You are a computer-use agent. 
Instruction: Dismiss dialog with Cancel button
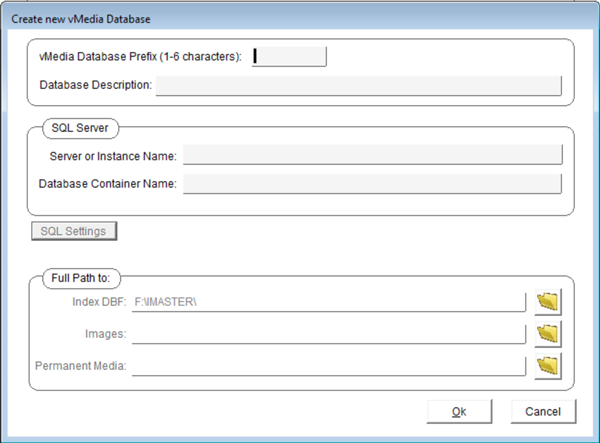click(x=543, y=412)
